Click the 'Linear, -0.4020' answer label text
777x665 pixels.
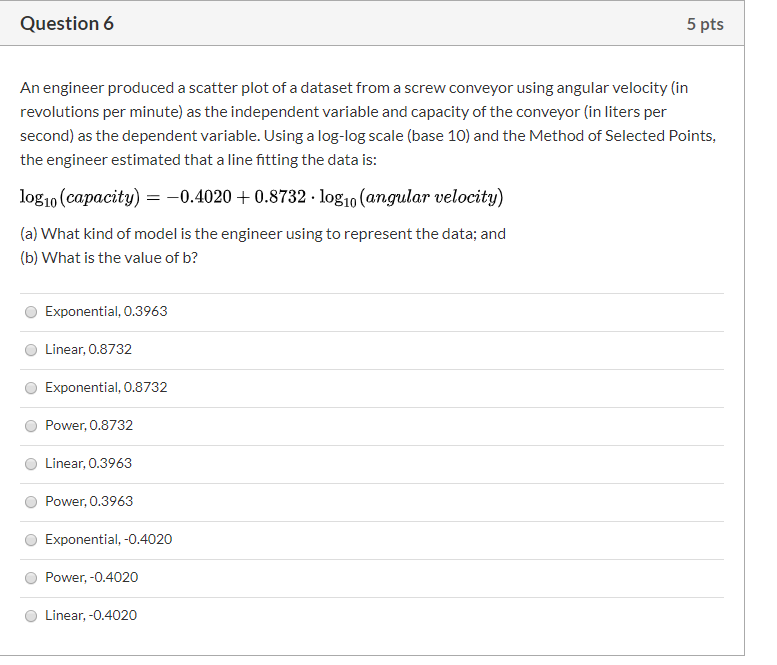(91, 615)
